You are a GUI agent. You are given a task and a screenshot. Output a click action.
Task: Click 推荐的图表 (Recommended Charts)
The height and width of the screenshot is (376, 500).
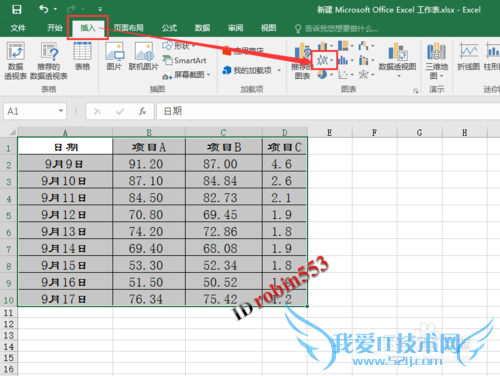pos(302,61)
